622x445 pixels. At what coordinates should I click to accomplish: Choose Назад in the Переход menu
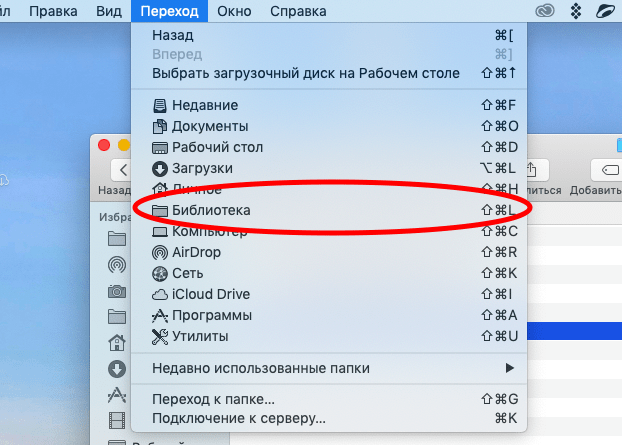click(x=329, y=35)
